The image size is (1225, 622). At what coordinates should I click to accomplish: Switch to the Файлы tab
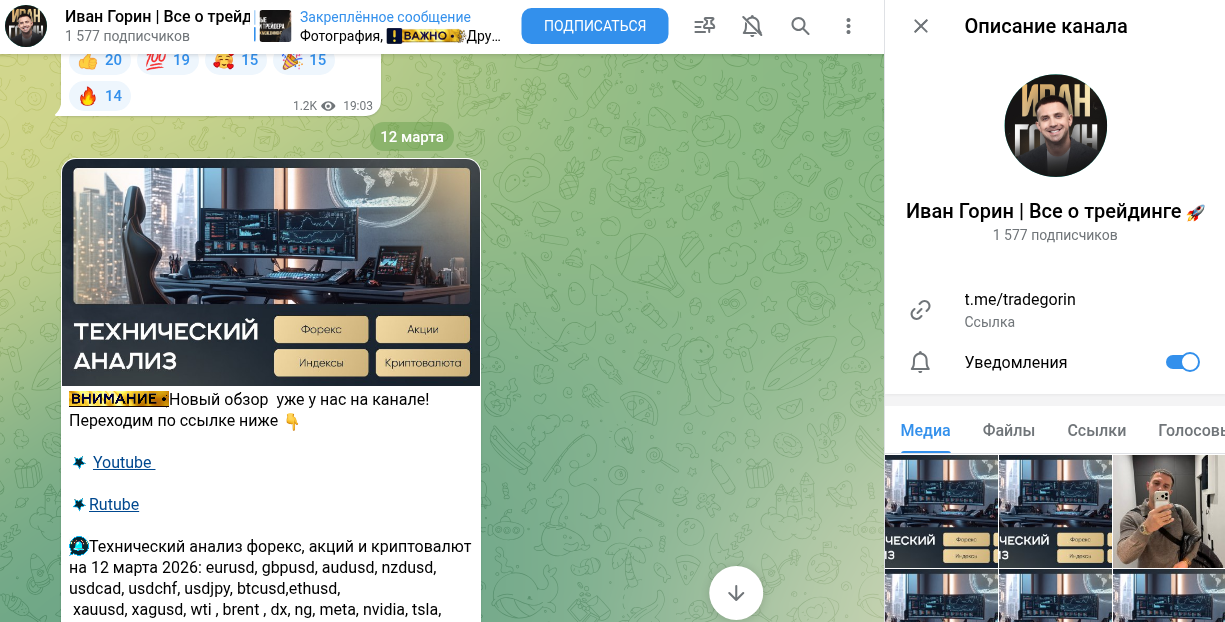click(1009, 430)
